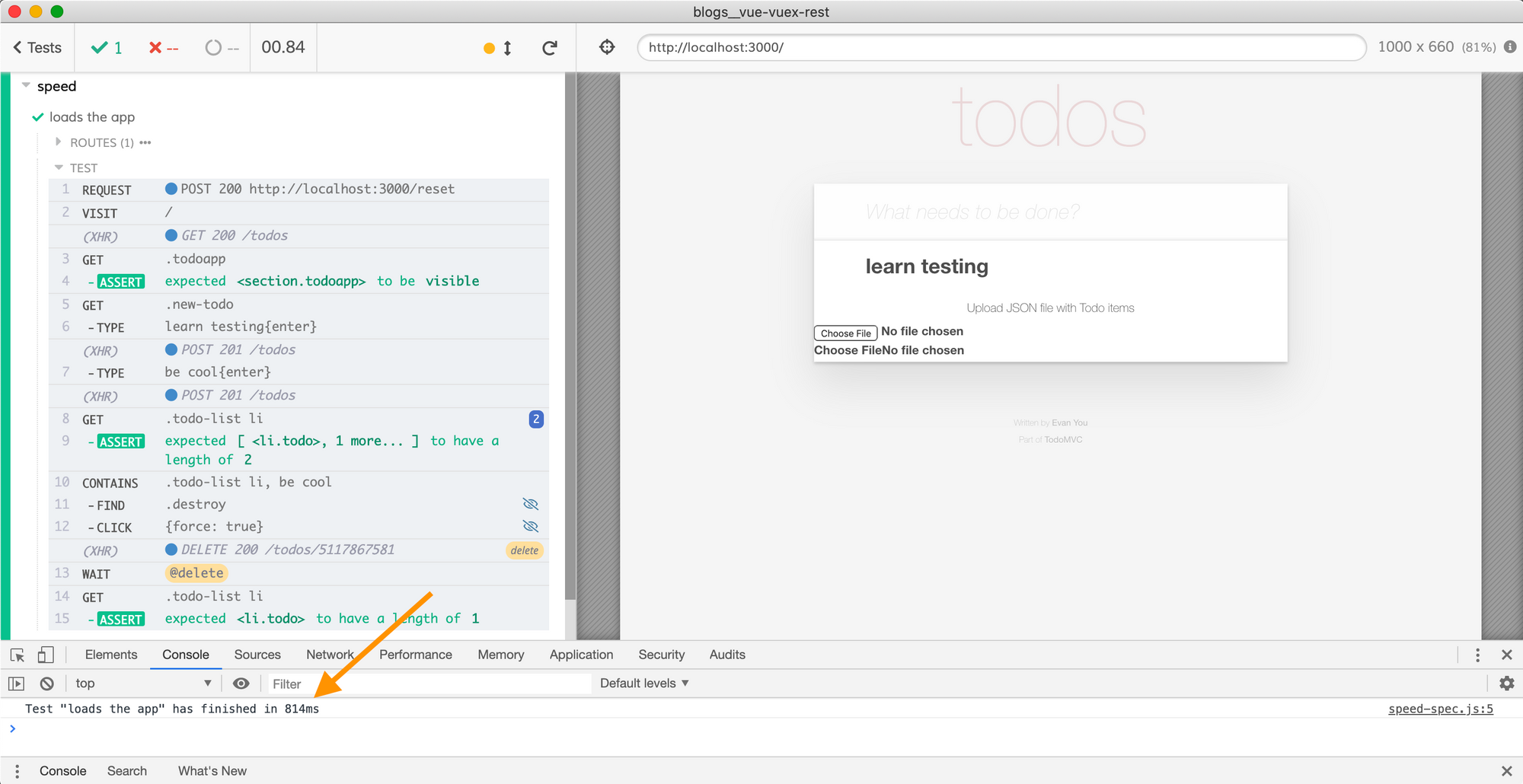This screenshot has height=784, width=1523.
Task: Open the speed-spec.js:5 source link
Action: click(1440, 709)
